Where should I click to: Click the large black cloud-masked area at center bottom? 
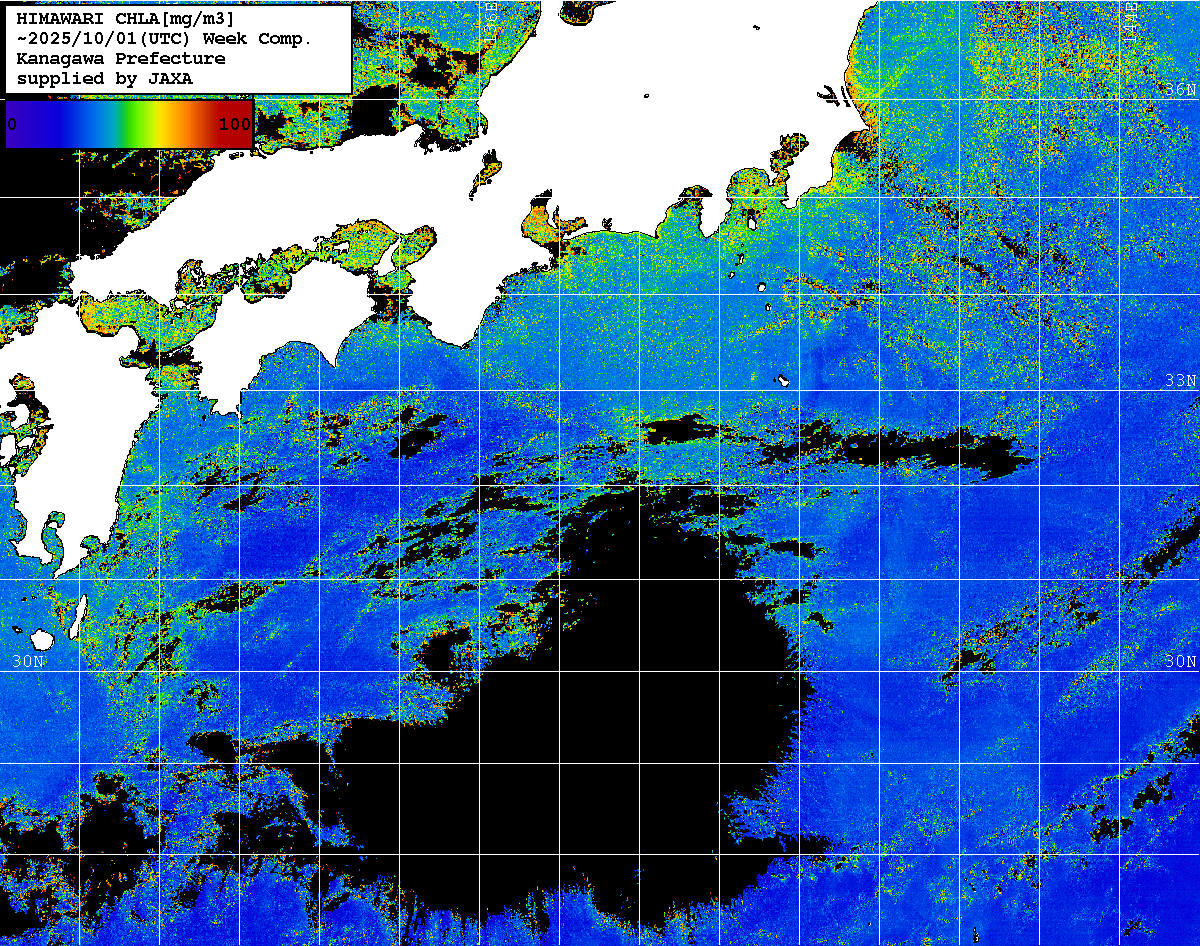pos(640,720)
